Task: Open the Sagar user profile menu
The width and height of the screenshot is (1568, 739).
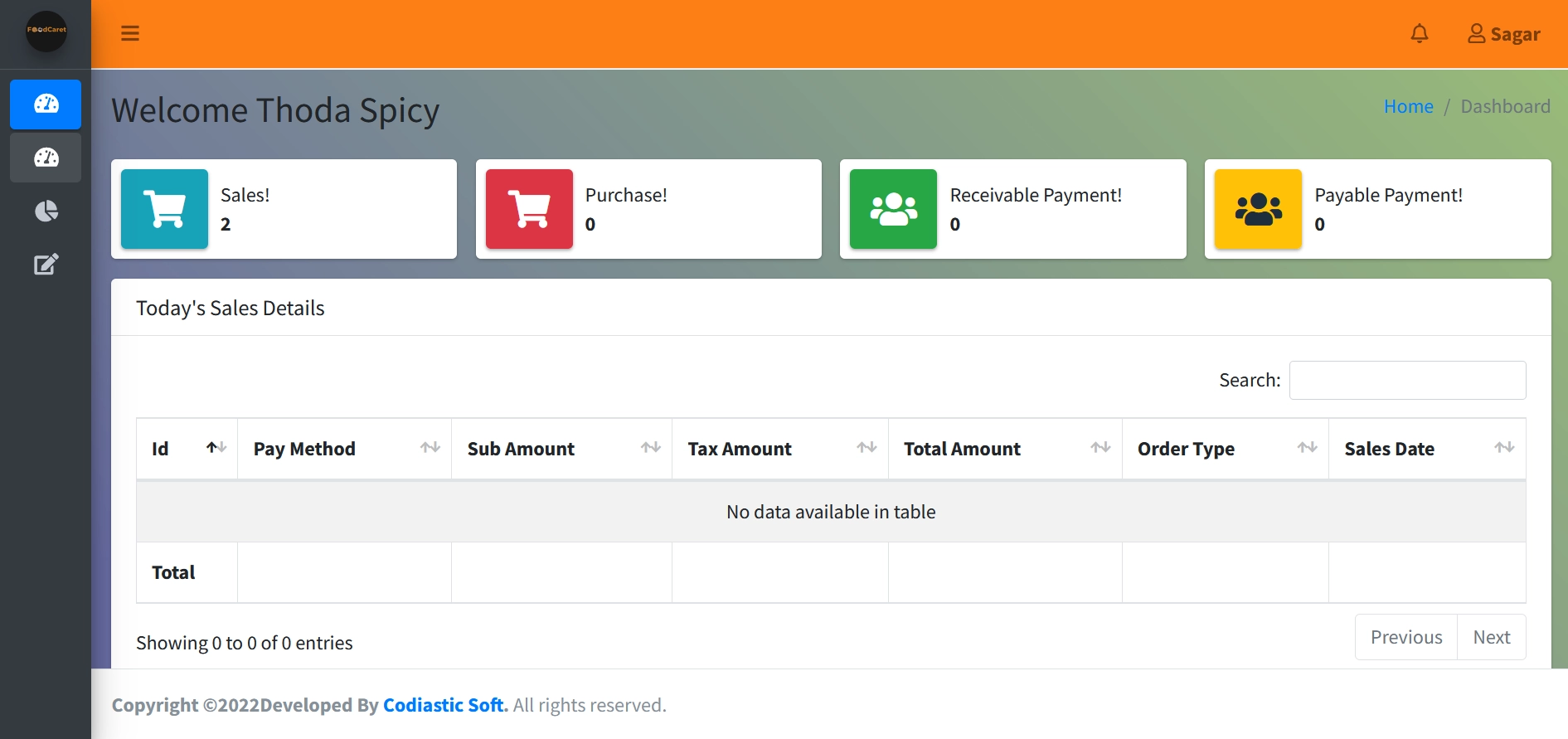Action: coord(1503,34)
